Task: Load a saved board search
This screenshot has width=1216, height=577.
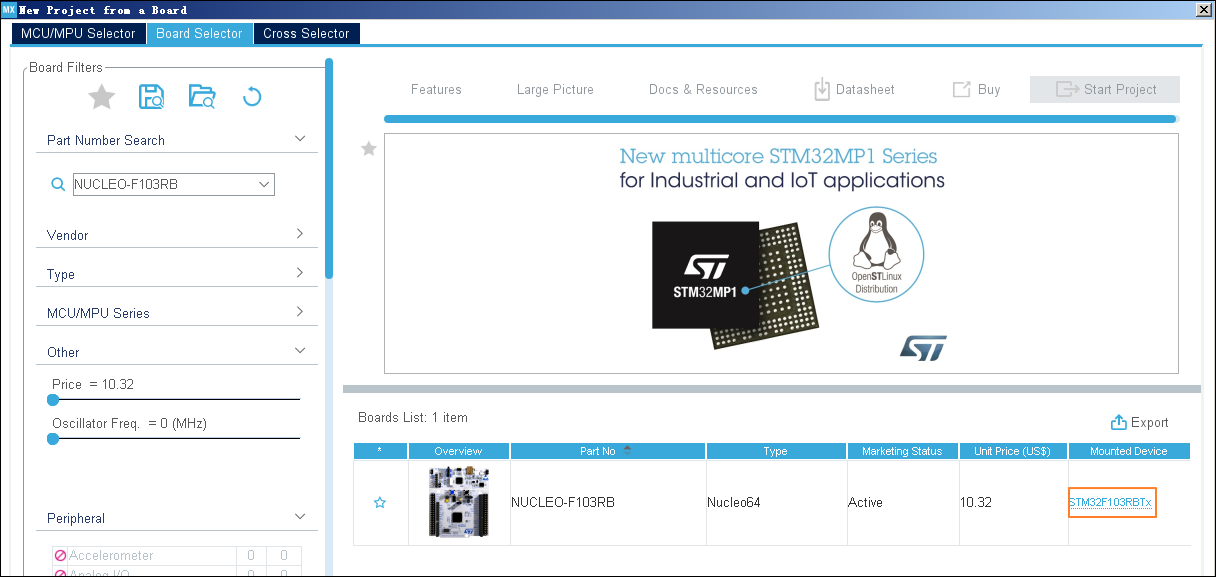Action: [x=201, y=96]
